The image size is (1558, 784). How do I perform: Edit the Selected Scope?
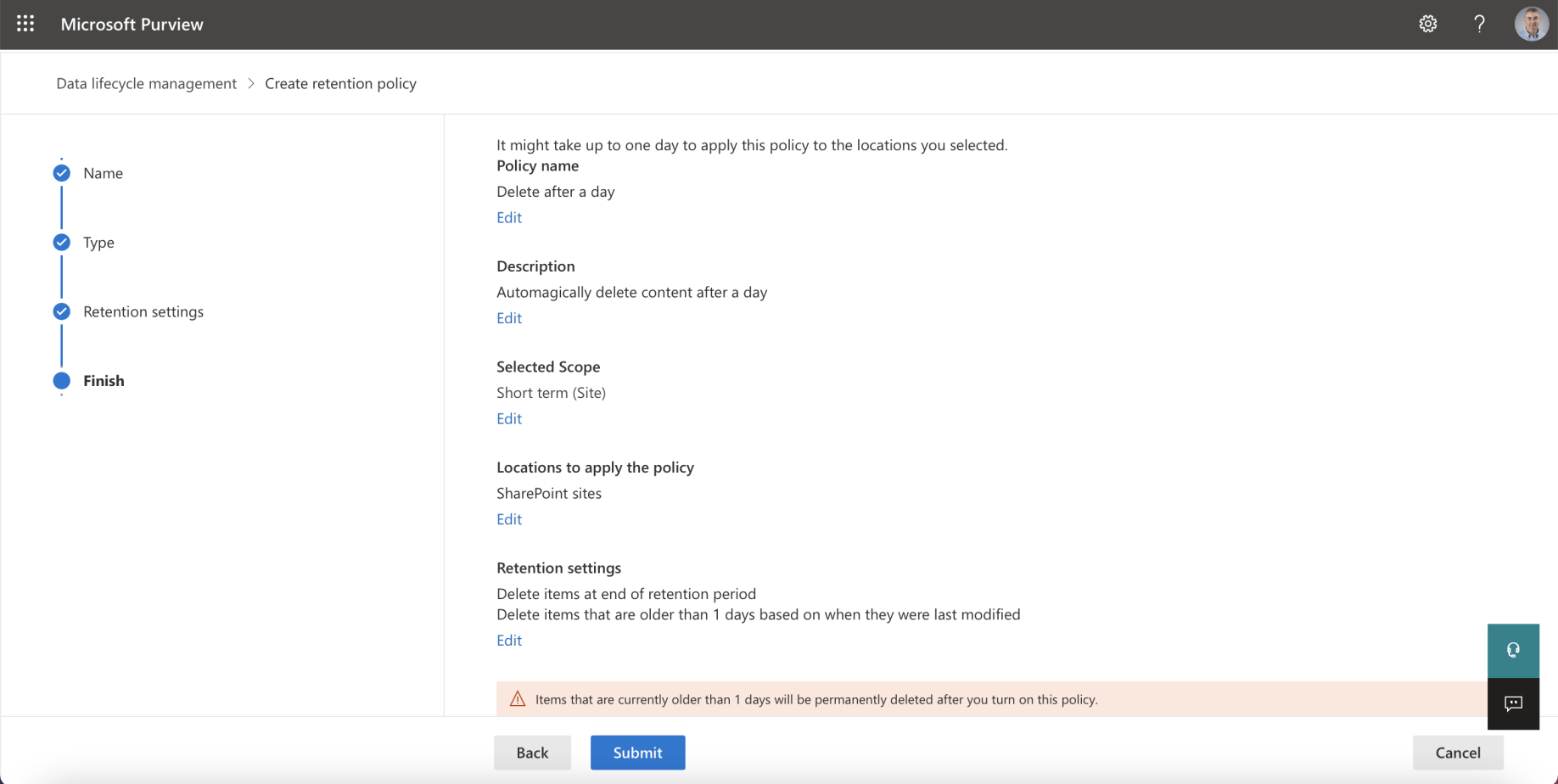pos(509,418)
